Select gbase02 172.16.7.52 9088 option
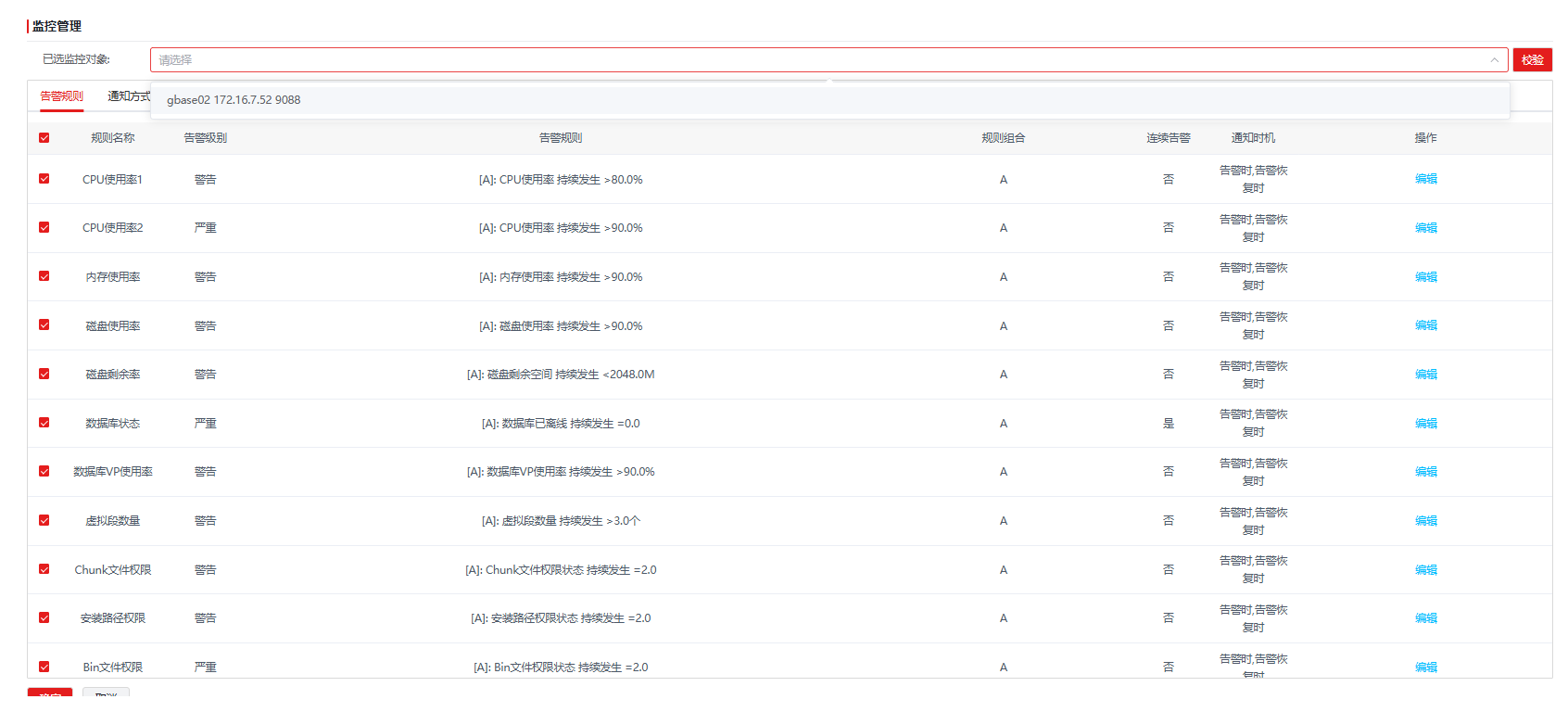Image resolution: width=1568 pixels, height=712 pixels. pyautogui.click(x=234, y=100)
